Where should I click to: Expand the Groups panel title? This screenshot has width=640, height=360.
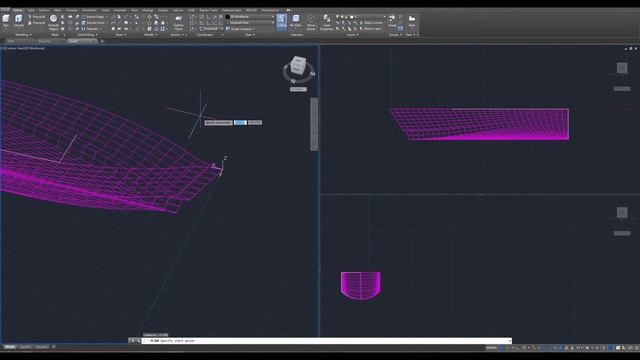(395, 35)
